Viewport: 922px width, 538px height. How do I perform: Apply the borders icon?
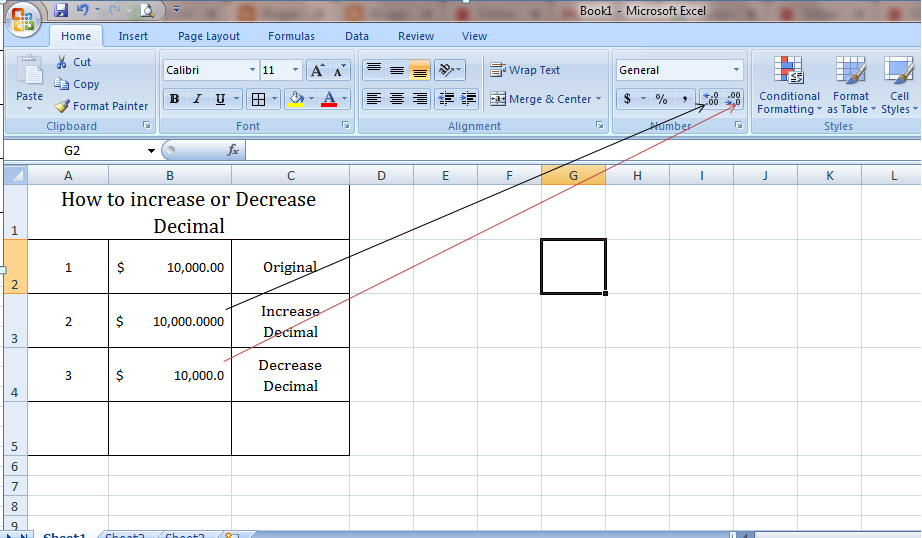click(x=258, y=99)
